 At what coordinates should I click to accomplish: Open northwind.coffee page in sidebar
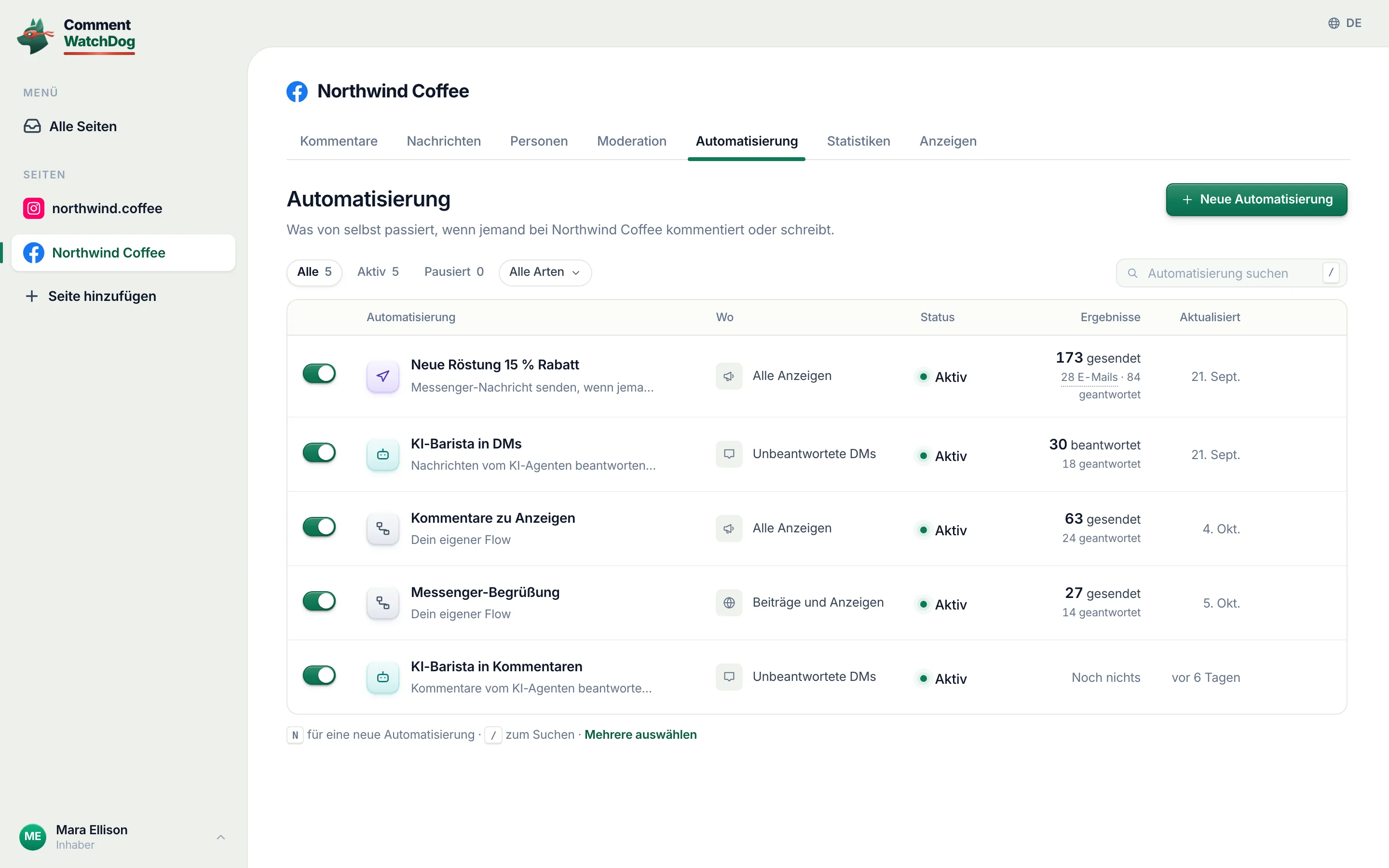tap(123, 208)
